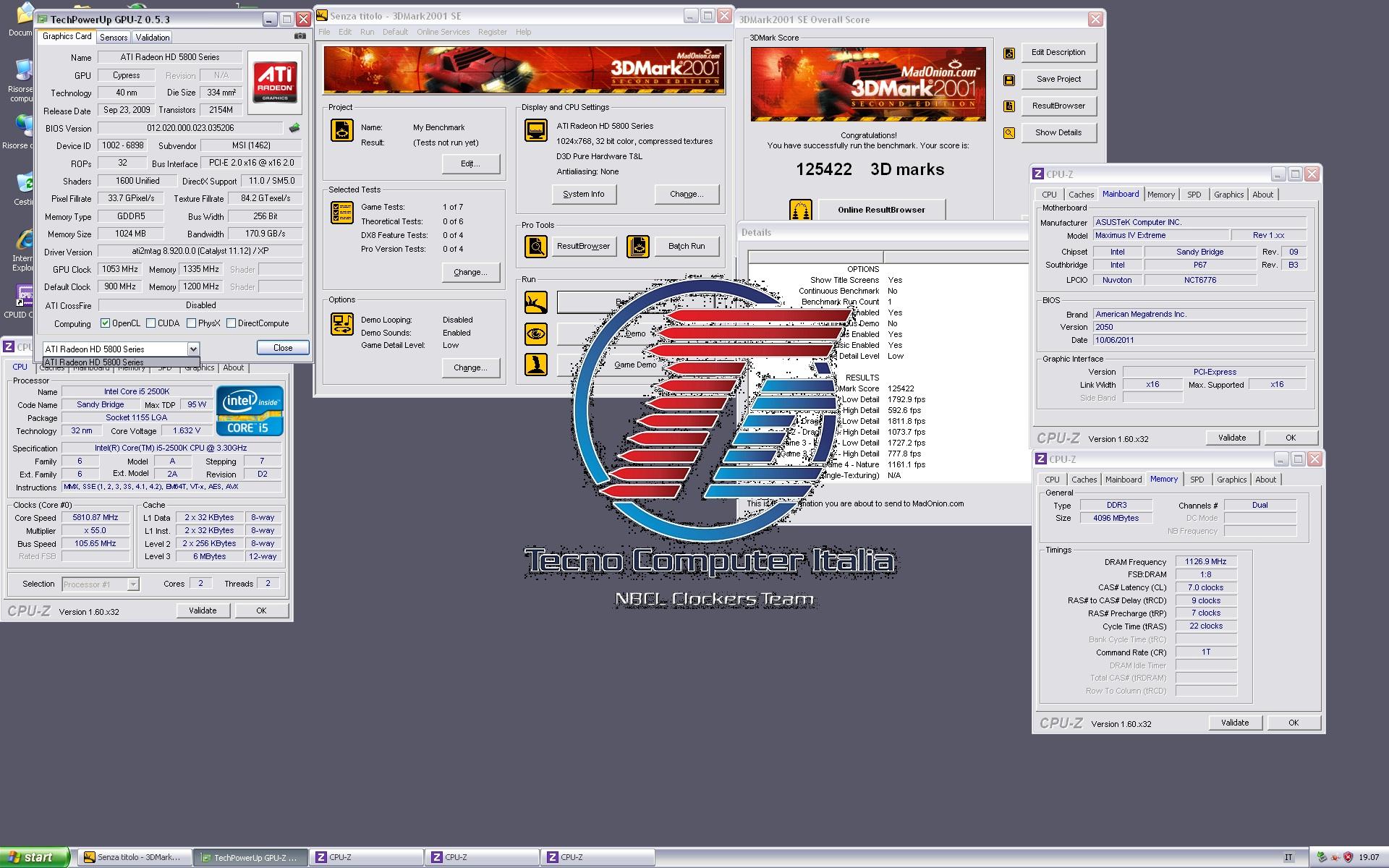Click the 3DMark score value 125422
This screenshot has width=1389, height=868.
(x=824, y=169)
